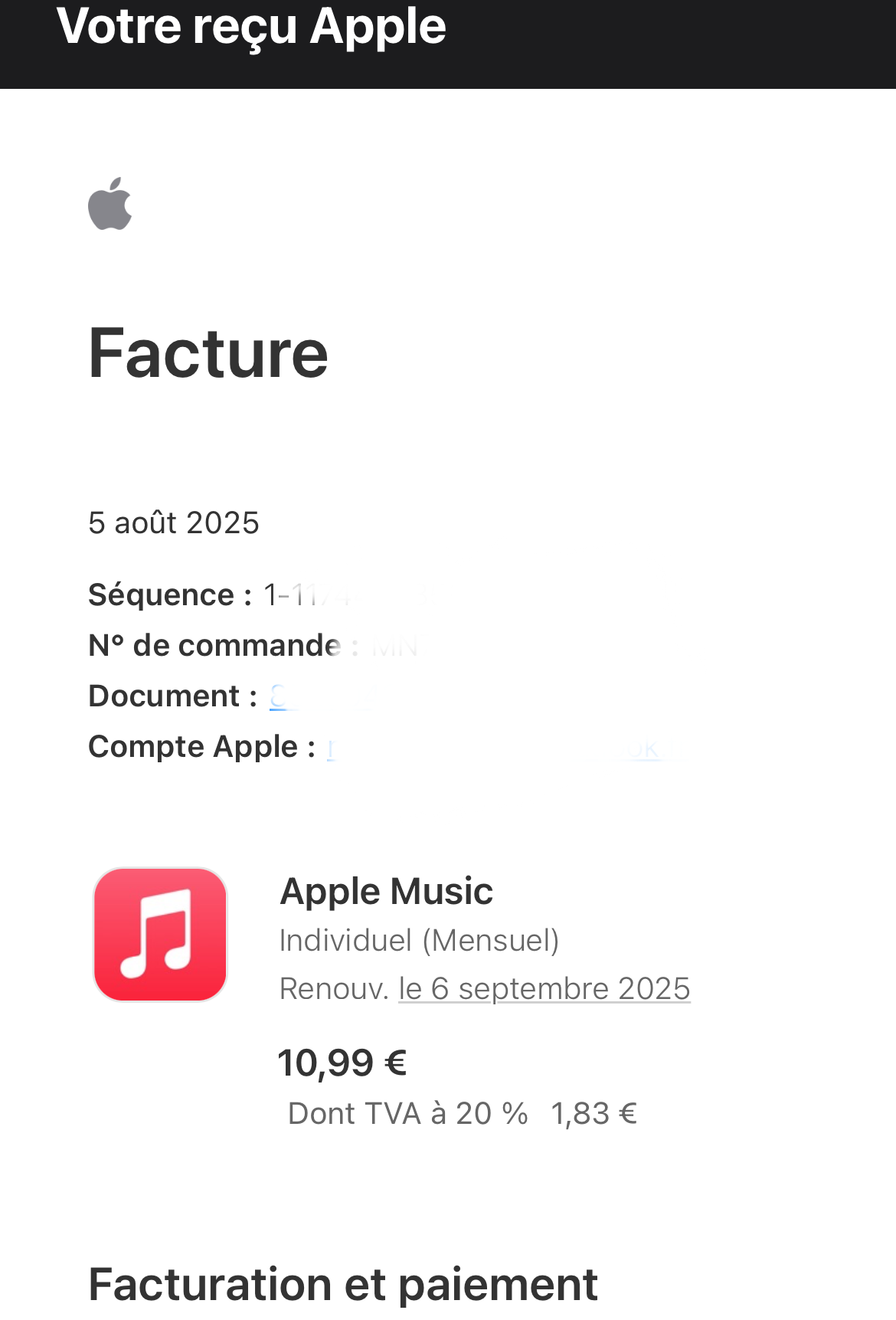Click the 'Dont TVA à 20 %' text
This screenshot has width=896, height=1320.
pos(407,1114)
